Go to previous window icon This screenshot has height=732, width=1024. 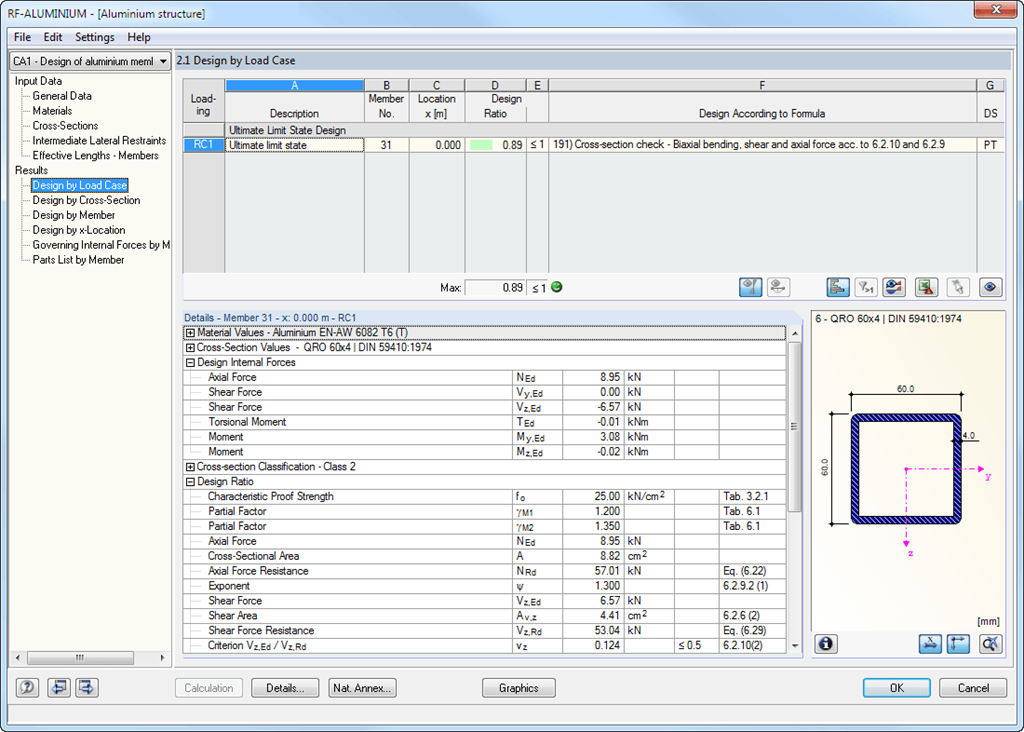click(x=59, y=688)
